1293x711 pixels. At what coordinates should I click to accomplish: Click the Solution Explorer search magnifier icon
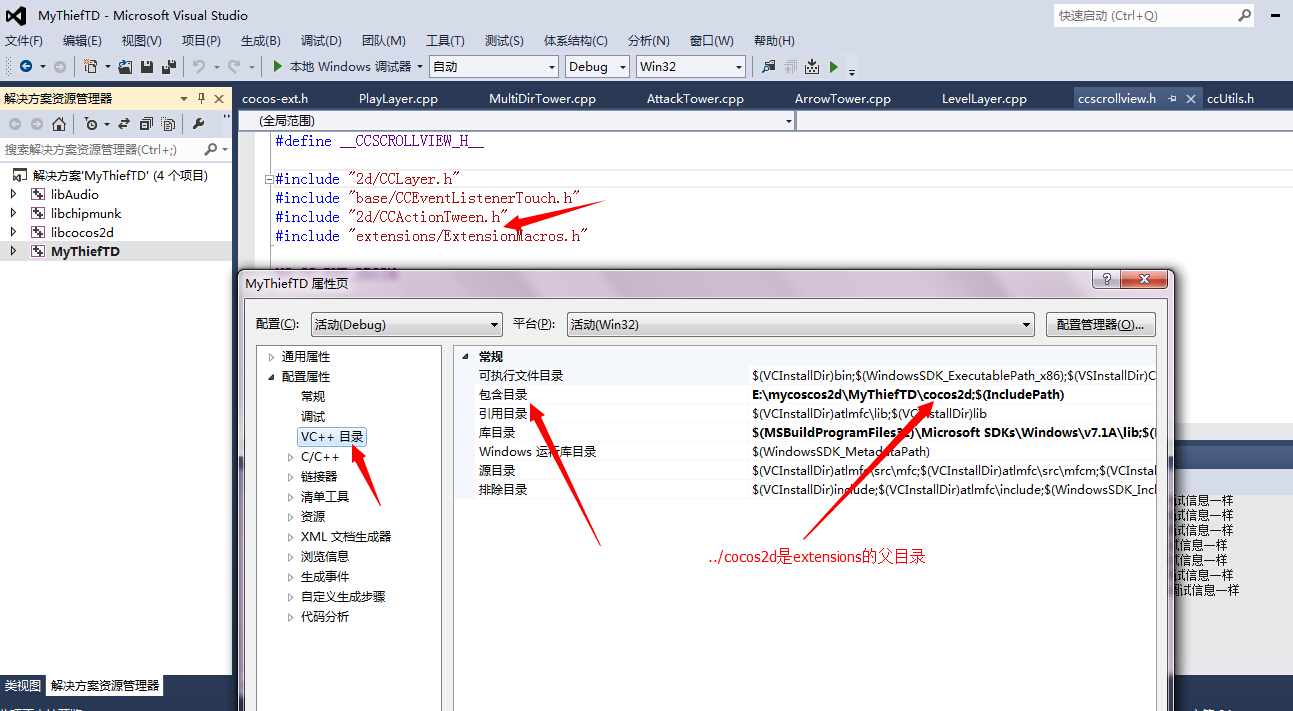(x=210, y=149)
